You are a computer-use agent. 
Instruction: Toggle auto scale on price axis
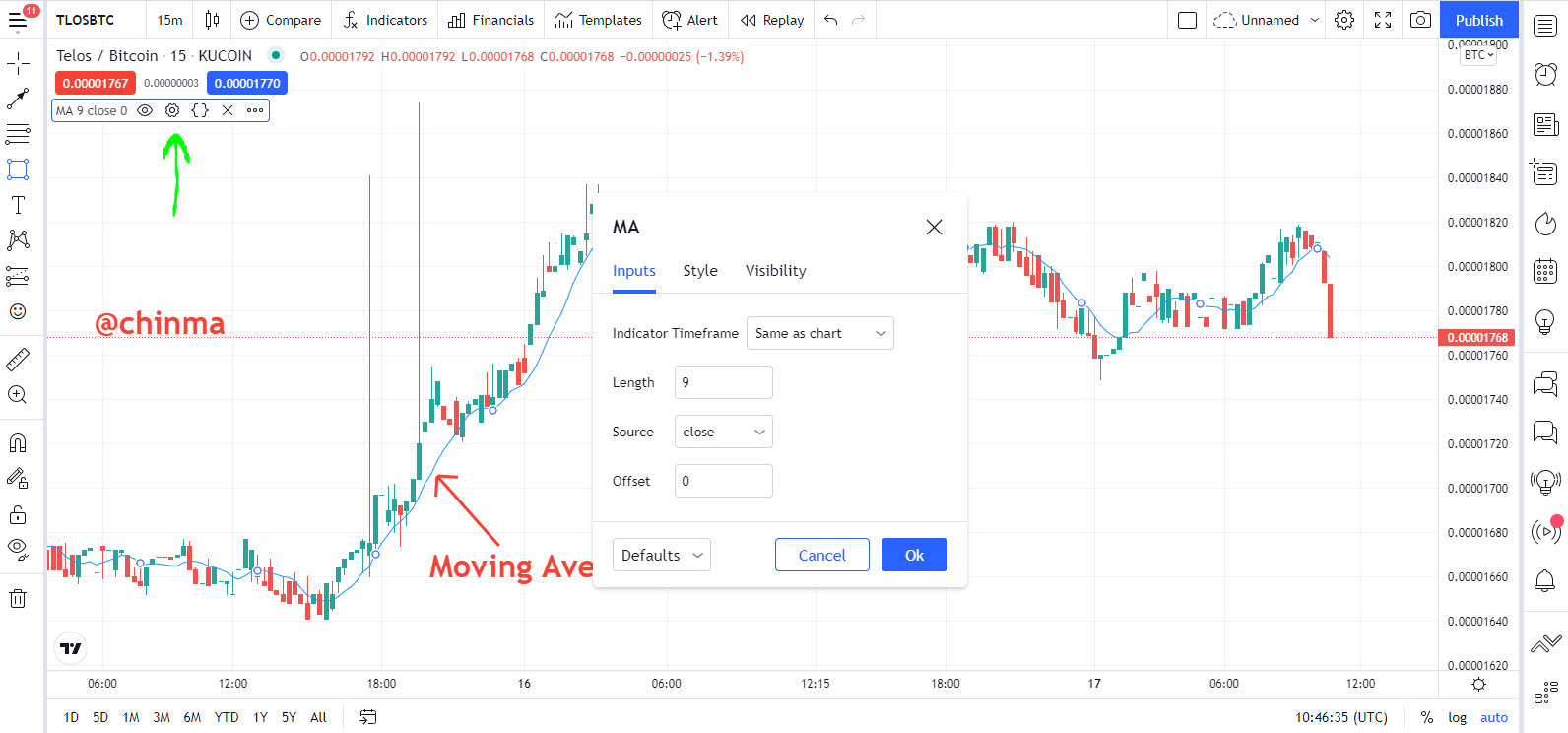coord(1494,717)
